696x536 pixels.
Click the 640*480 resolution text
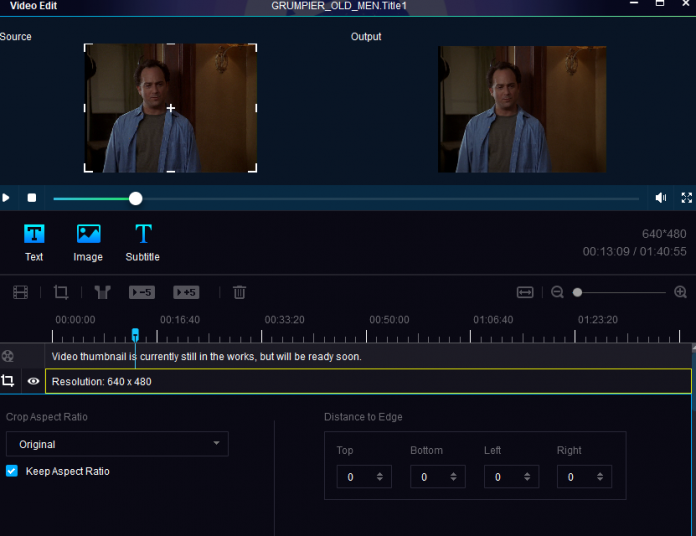(664, 234)
